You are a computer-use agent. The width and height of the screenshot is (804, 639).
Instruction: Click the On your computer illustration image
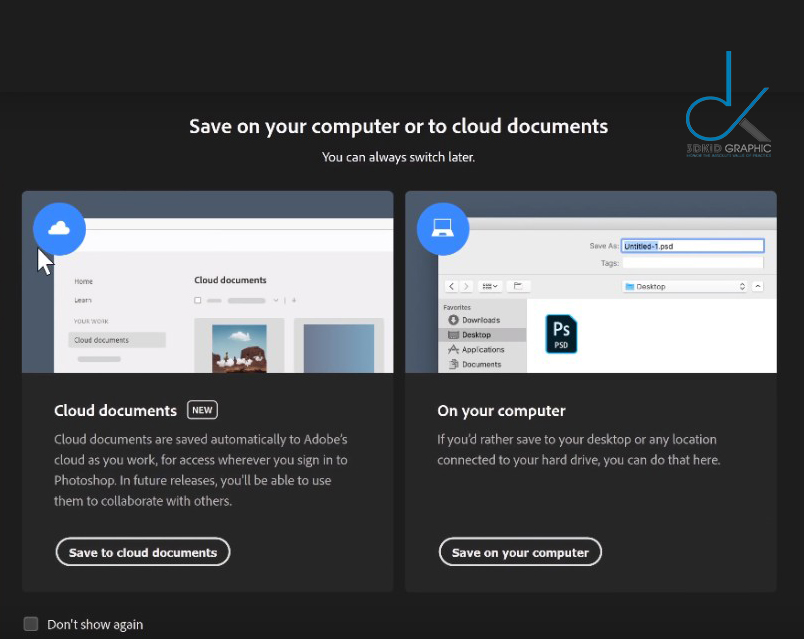tap(591, 282)
